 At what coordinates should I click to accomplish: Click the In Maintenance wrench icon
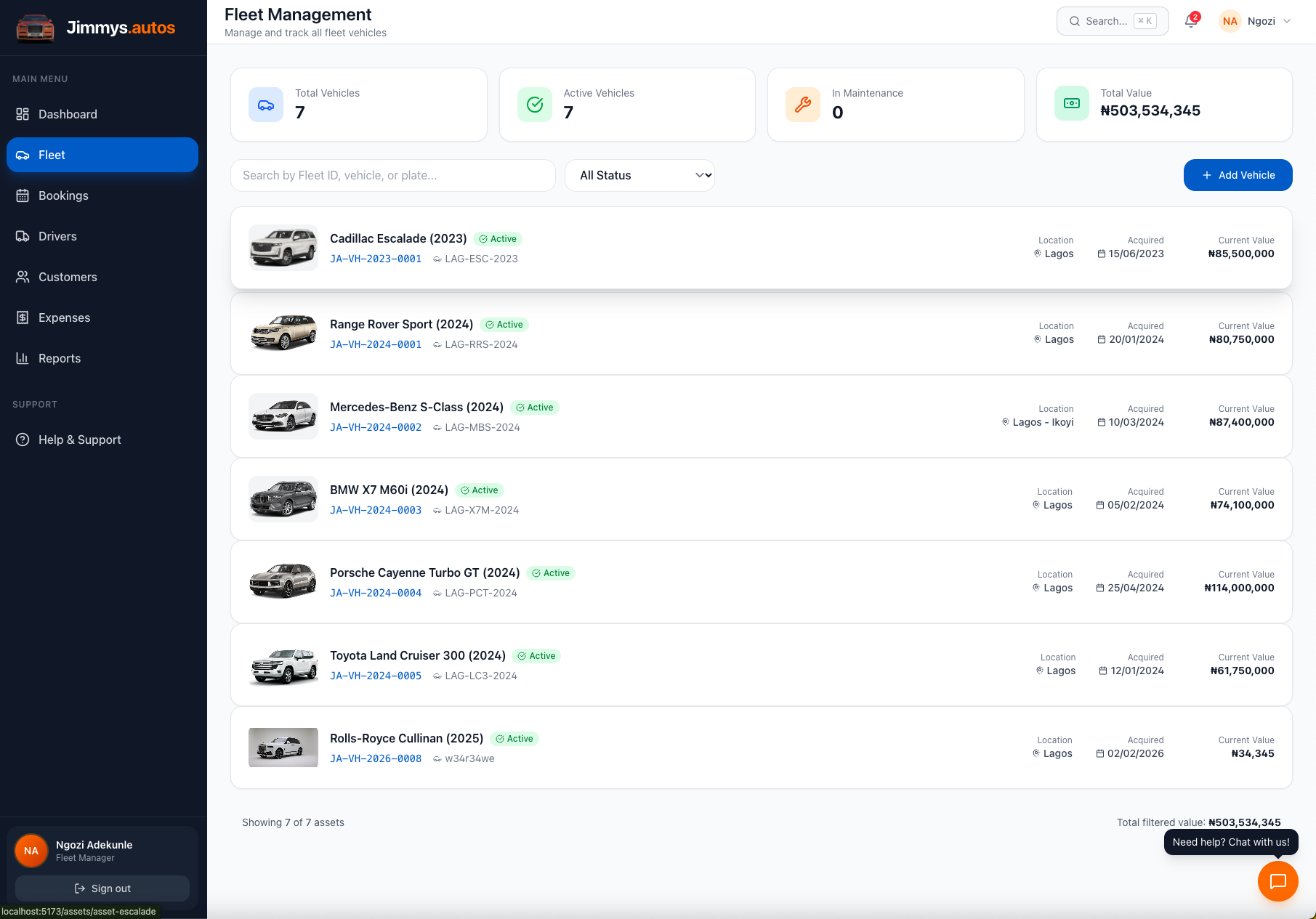point(803,105)
